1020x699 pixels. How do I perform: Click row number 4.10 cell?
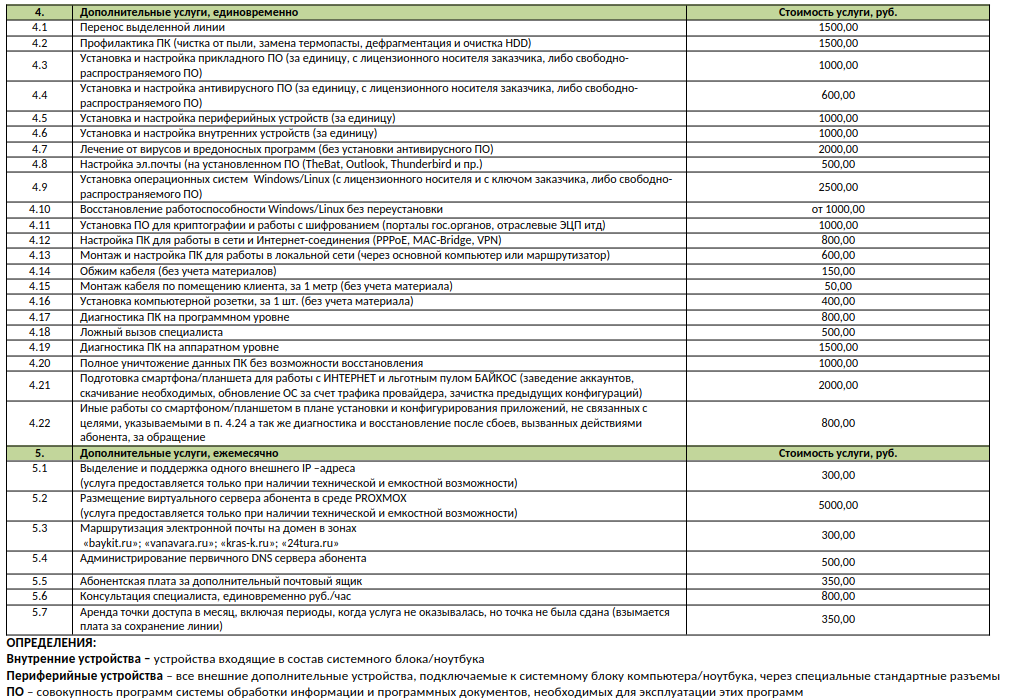click(x=40, y=210)
